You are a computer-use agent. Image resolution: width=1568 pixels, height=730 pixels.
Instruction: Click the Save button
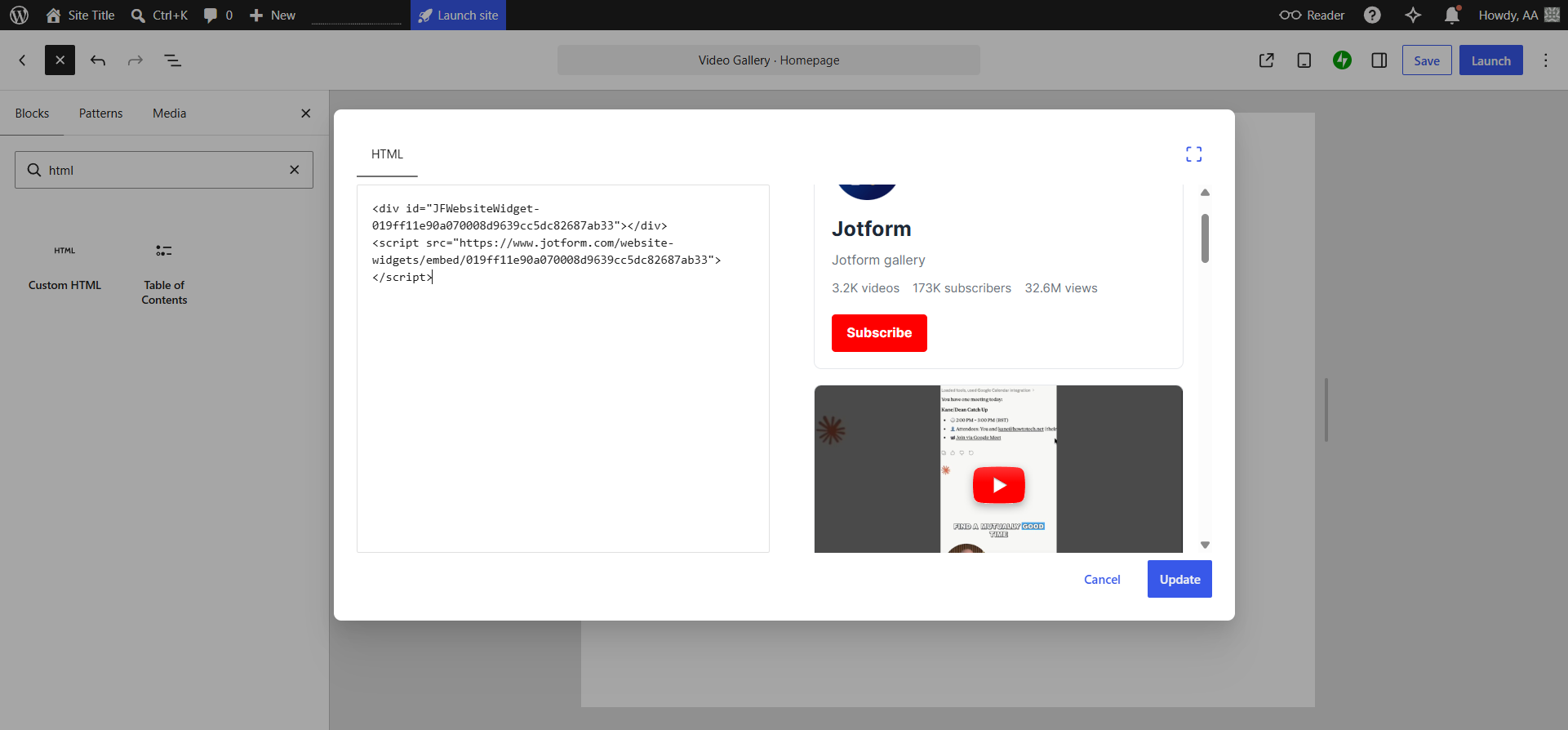(x=1427, y=60)
